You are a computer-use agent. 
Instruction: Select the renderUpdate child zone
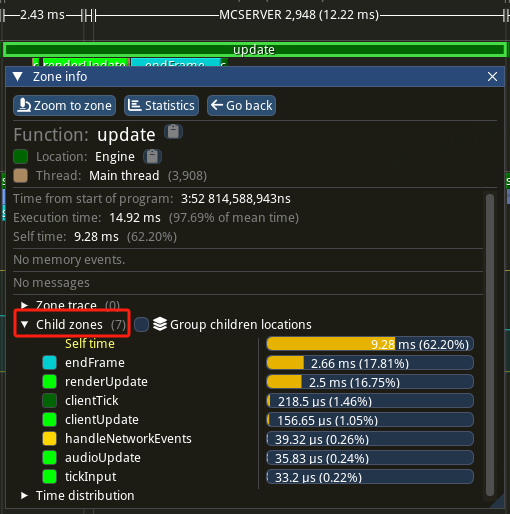tap(106, 382)
